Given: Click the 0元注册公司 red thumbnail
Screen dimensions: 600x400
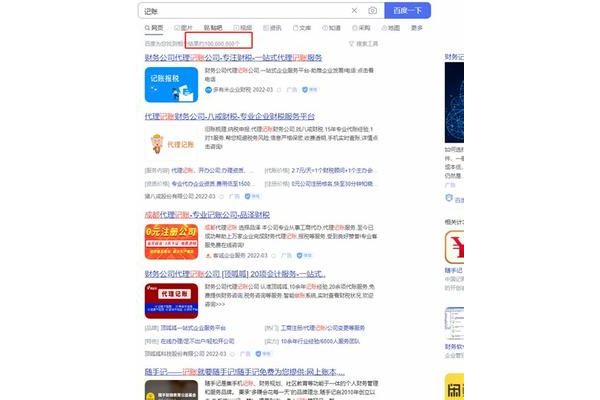Looking at the screenshot, I should point(171,242).
